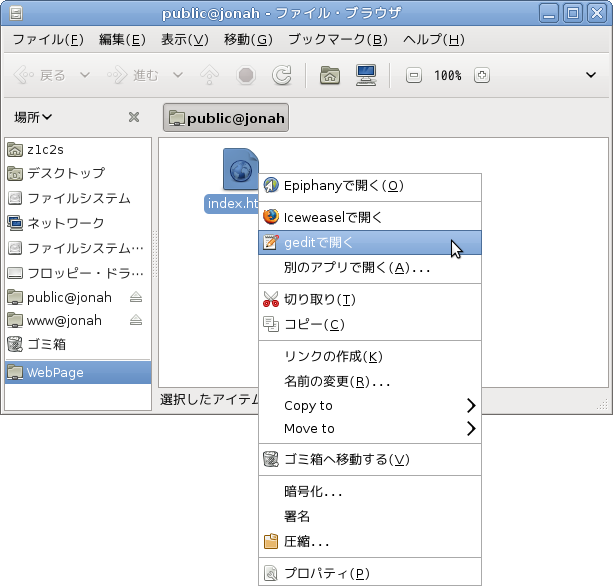
Task: Click the Reload toolbar icon
Action: point(282,75)
